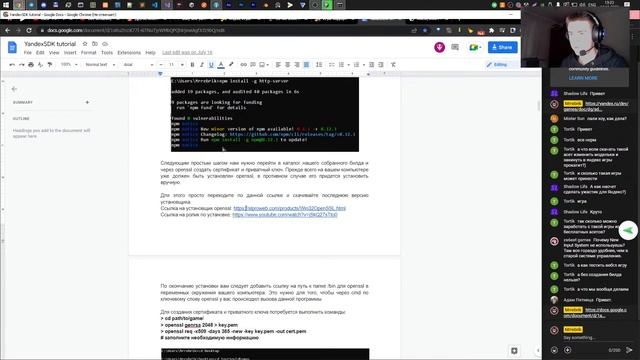Open the Google Docs home icon
The image size is (640, 360).
(12, 47)
